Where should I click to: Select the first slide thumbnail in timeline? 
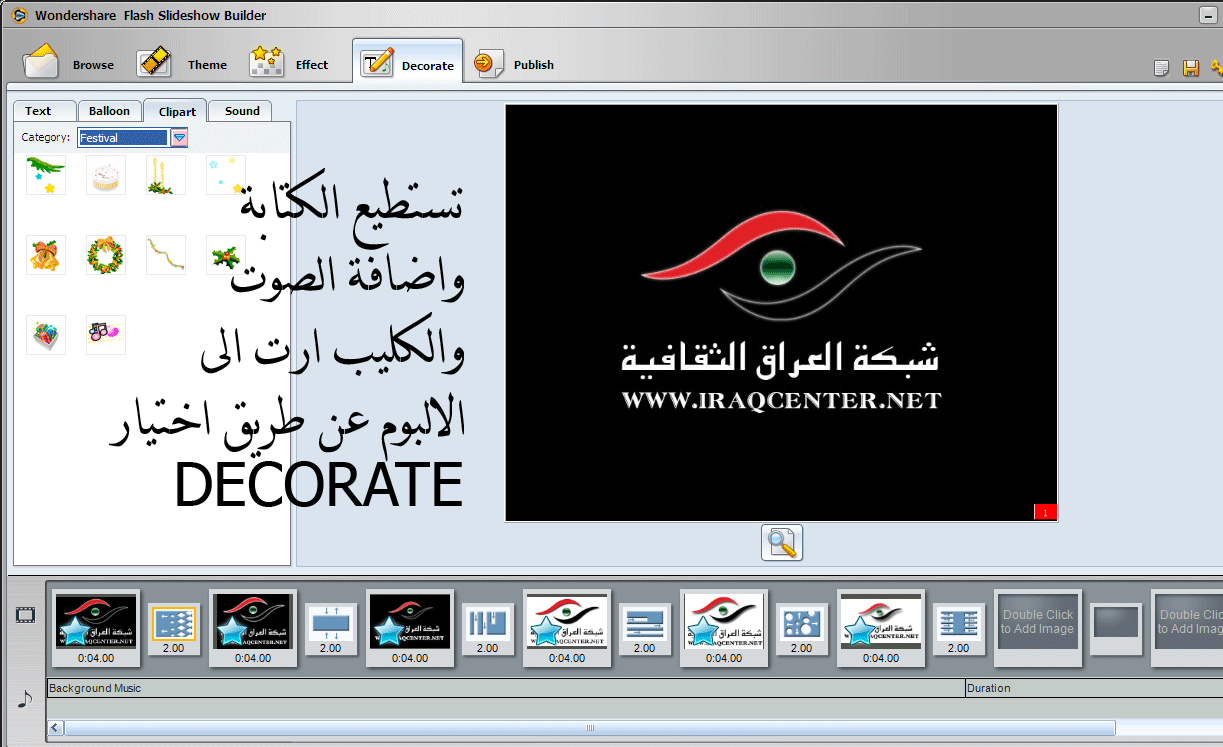click(96, 628)
